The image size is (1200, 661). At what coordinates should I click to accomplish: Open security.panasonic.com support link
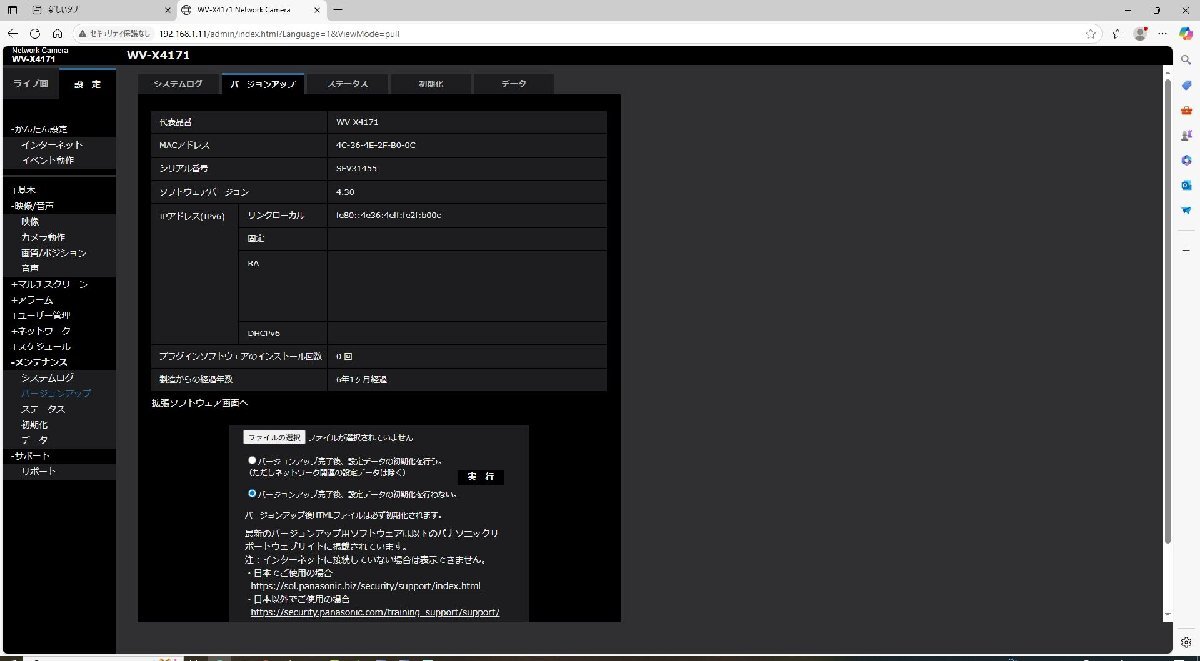(x=374, y=611)
